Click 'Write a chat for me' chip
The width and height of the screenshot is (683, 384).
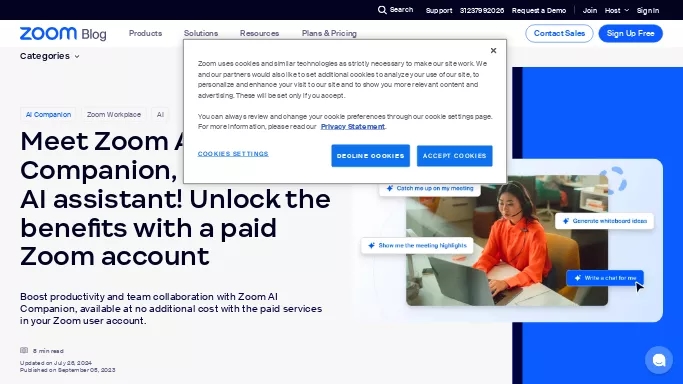tap(605, 278)
